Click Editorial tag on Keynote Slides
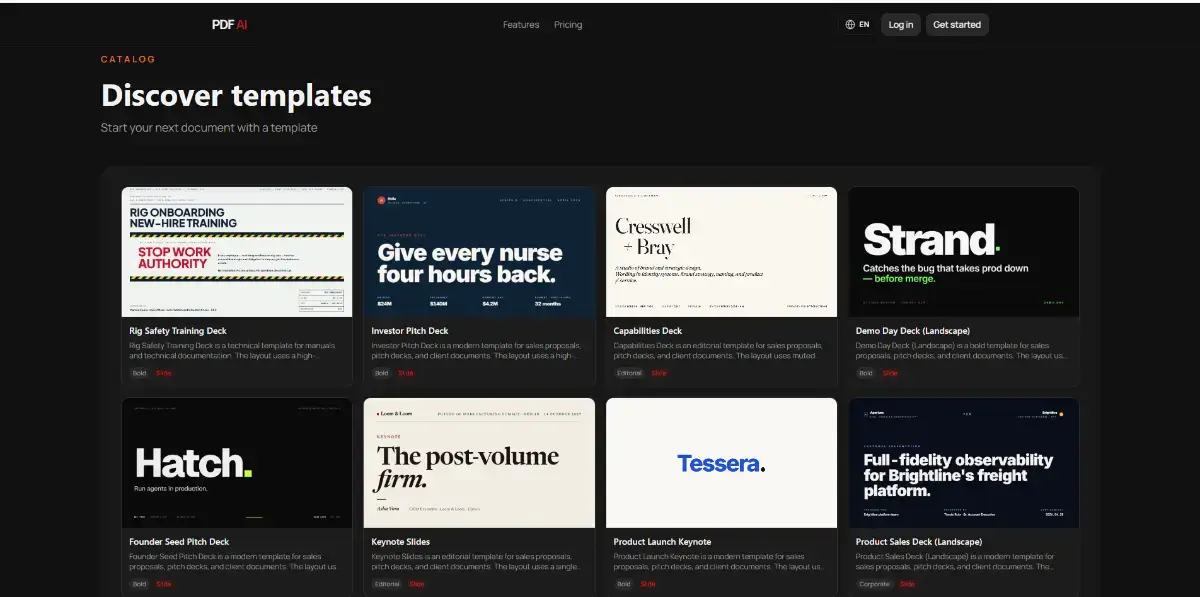 click(x=387, y=584)
